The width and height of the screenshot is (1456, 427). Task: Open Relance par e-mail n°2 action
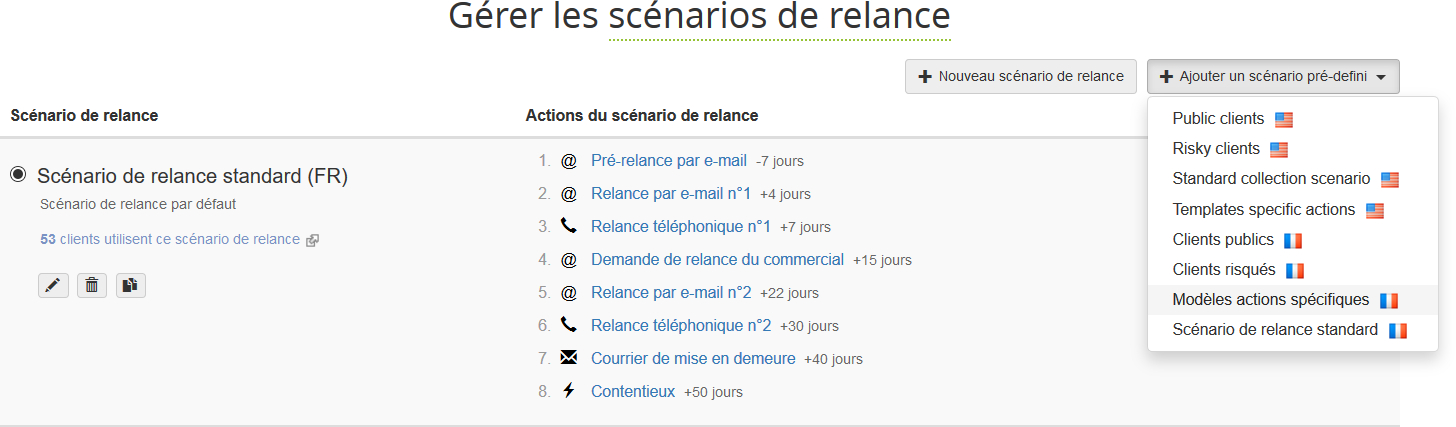pyautogui.click(x=671, y=292)
